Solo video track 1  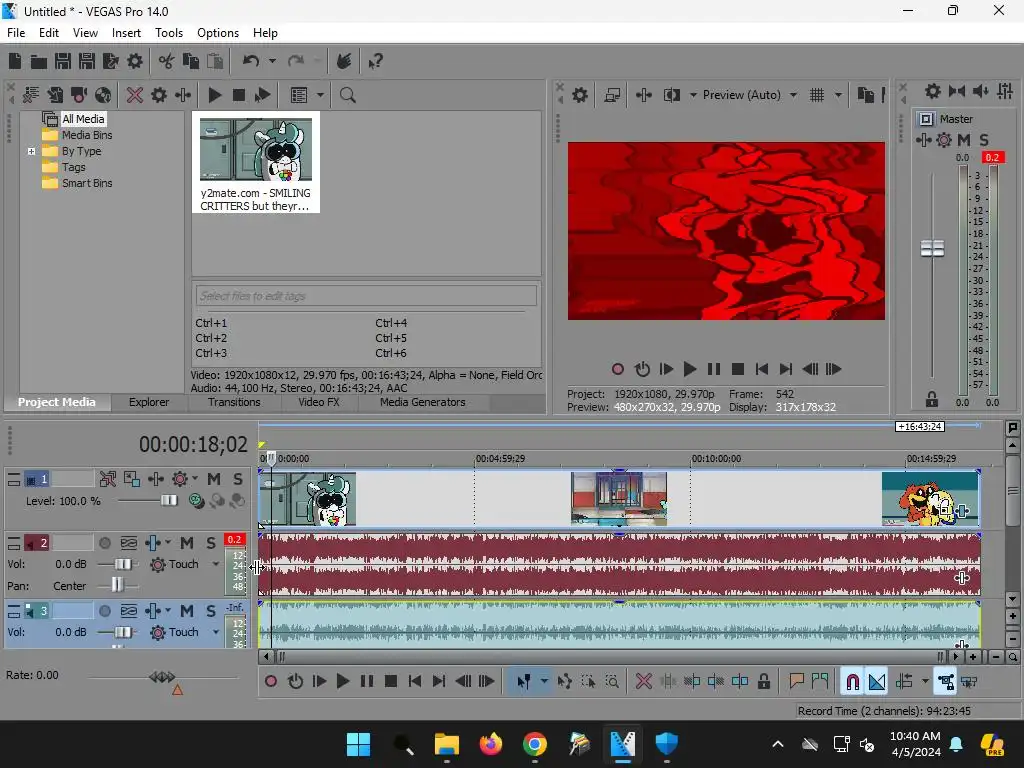coord(238,479)
